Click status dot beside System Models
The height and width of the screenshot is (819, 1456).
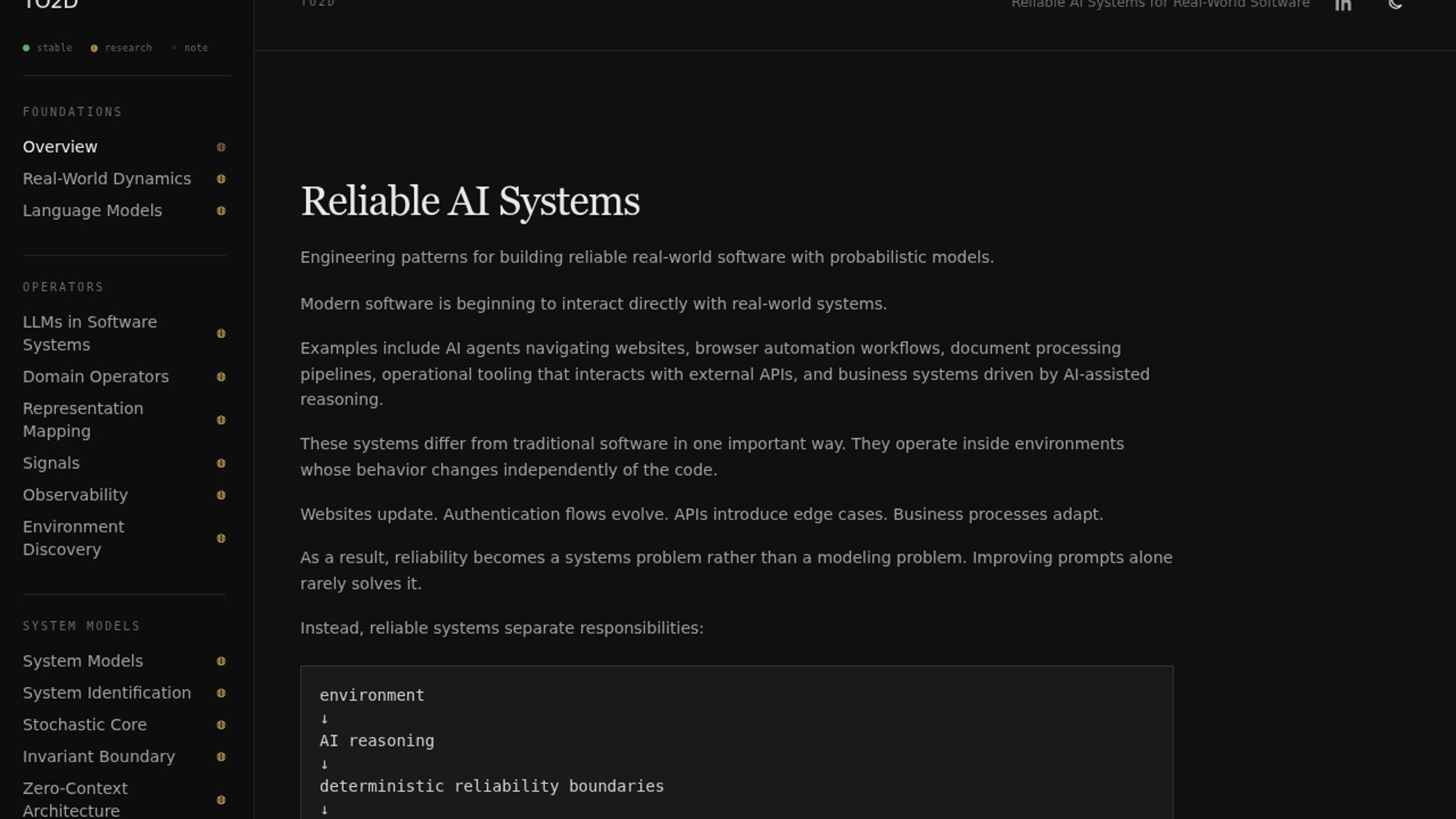[x=221, y=661]
